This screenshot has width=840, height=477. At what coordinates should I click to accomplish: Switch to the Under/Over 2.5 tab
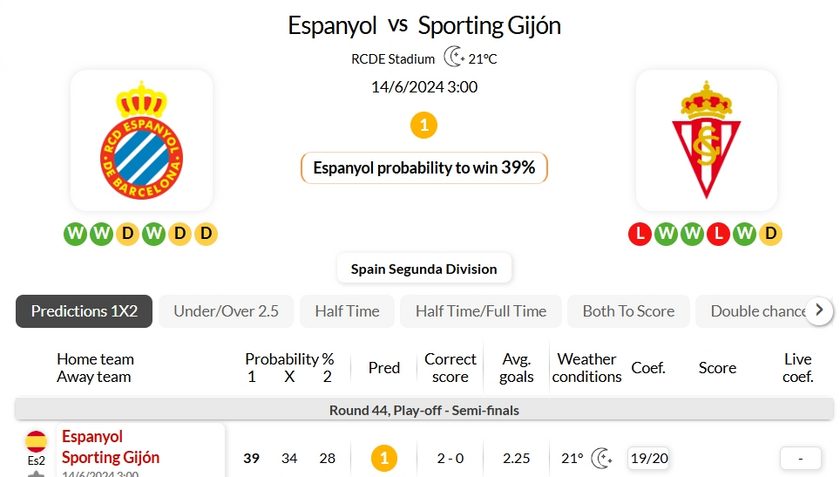click(x=226, y=311)
